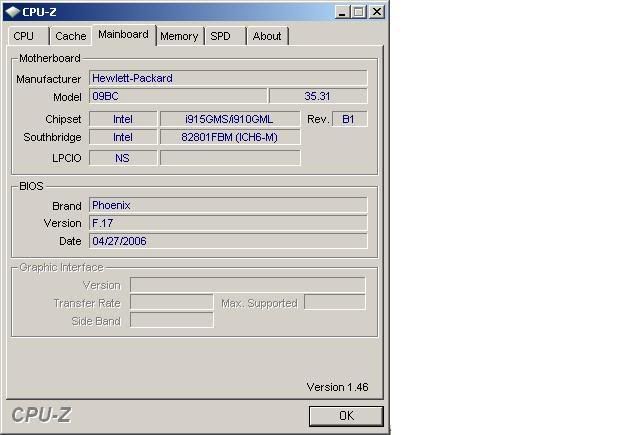Switch to the CPU tab
The image size is (640, 435).
[x=24, y=36]
